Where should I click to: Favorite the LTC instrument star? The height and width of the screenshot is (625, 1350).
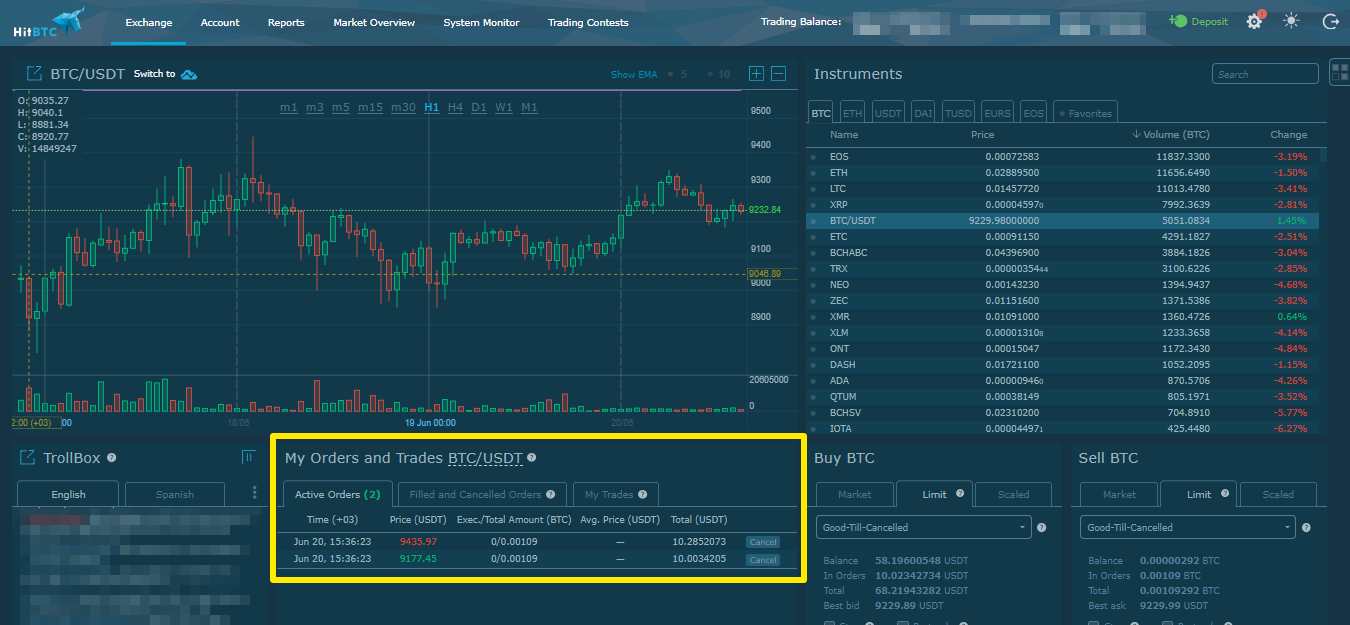pyautogui.click(x=813, y=189)
